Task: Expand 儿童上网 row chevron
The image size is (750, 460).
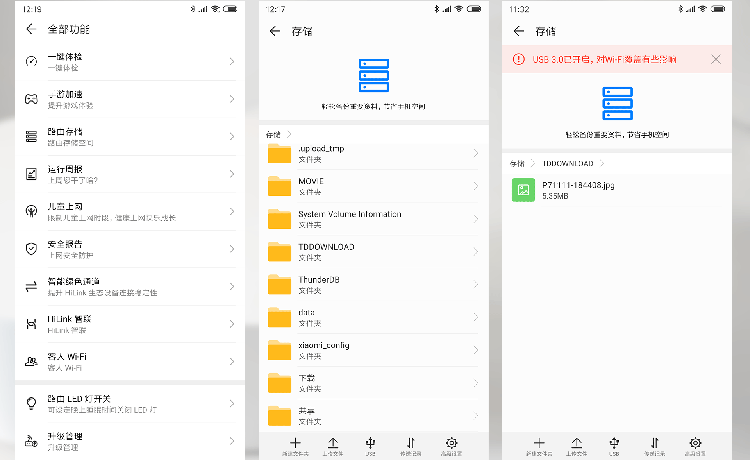Action: point(232,211)
